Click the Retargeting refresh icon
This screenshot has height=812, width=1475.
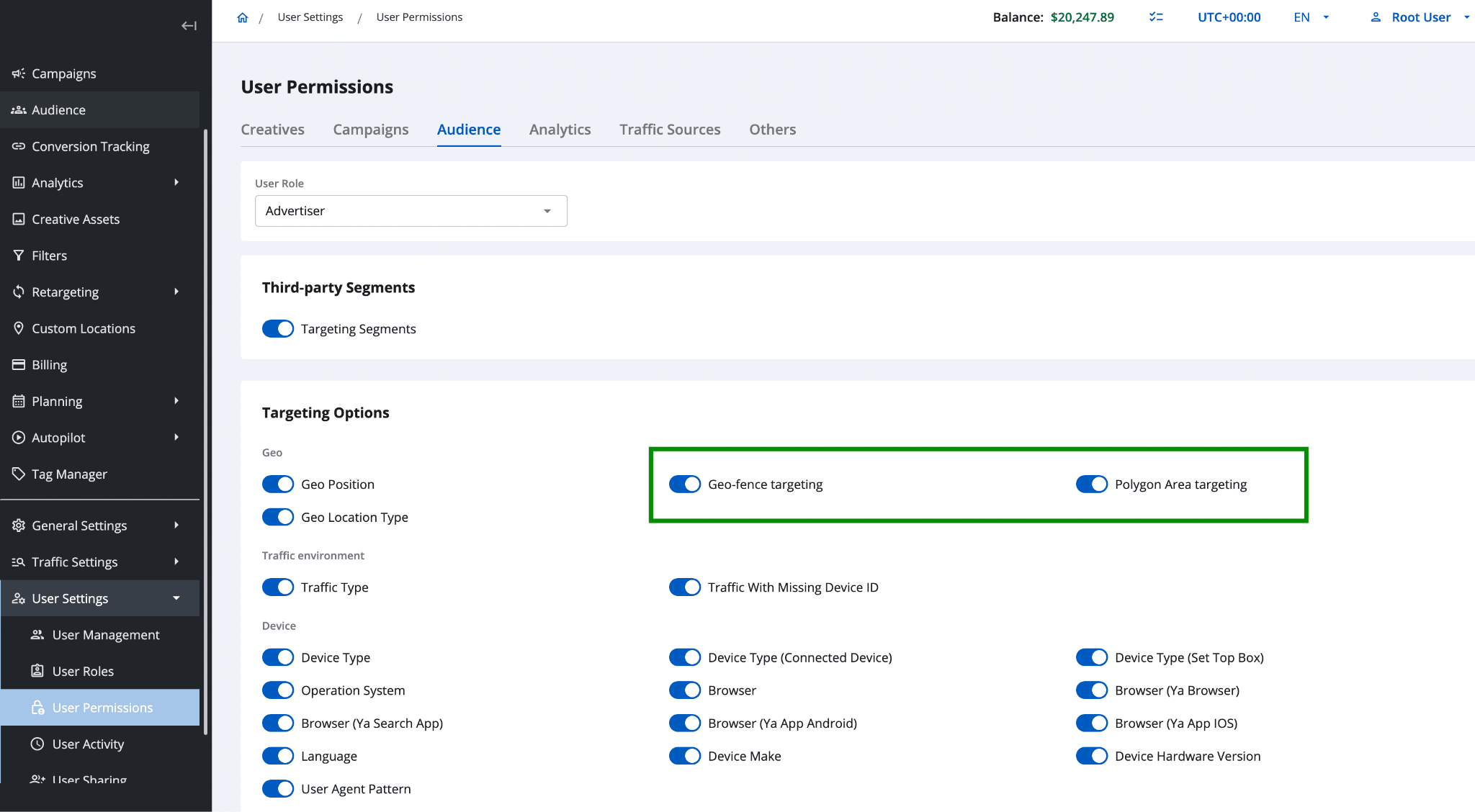(19, 292)
